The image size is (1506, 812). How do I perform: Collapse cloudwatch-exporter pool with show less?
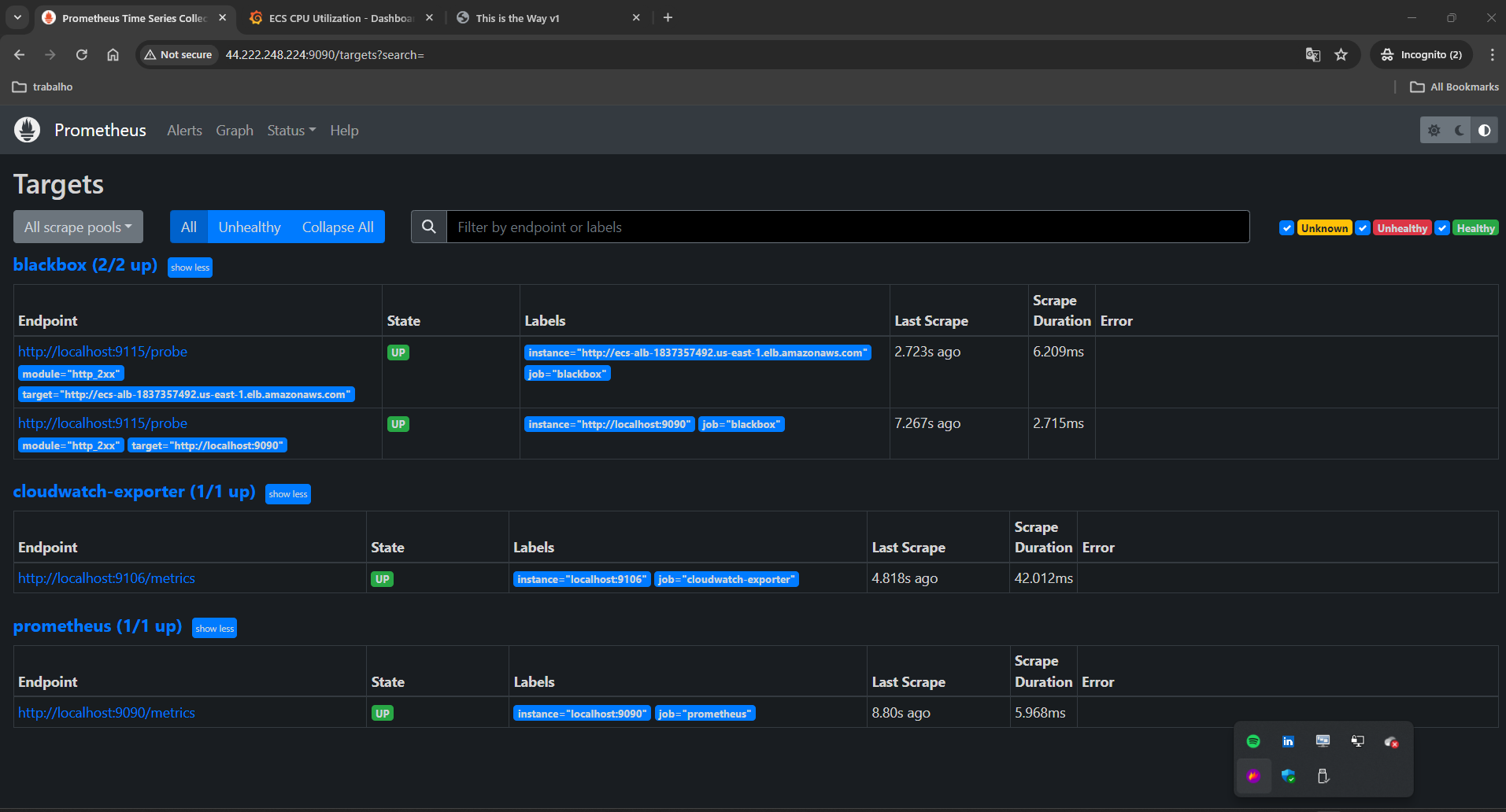click(288, 494)
